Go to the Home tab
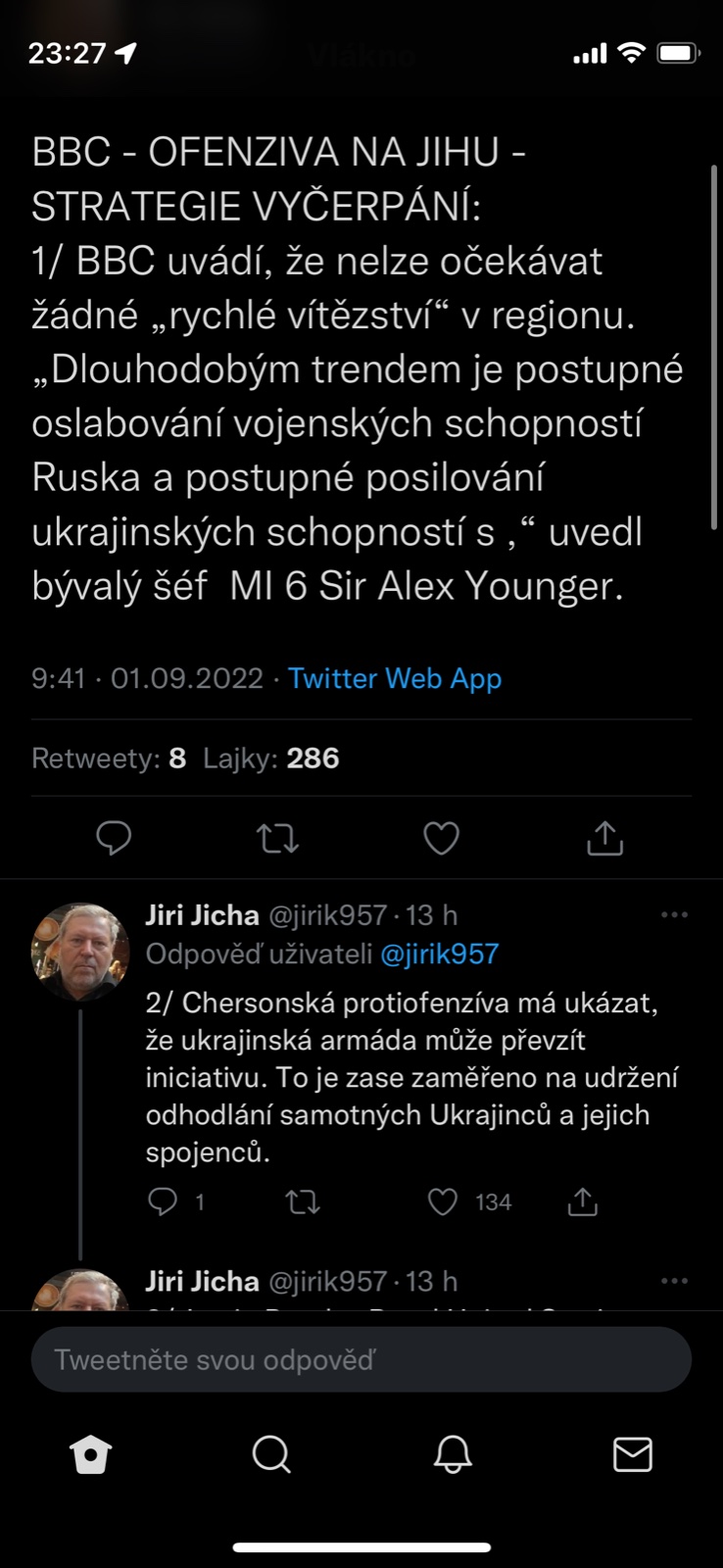 [x=91, y=1455]
